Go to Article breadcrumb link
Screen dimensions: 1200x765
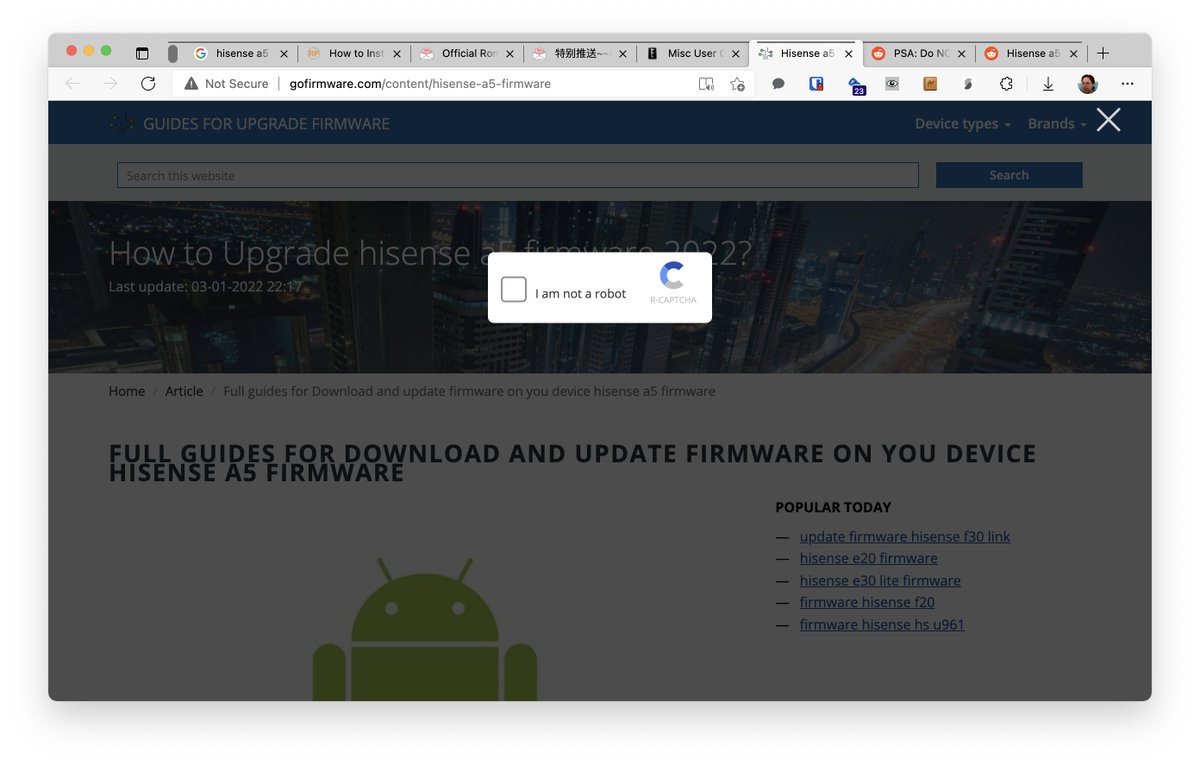pyautogui.click(x=184, y=391)
